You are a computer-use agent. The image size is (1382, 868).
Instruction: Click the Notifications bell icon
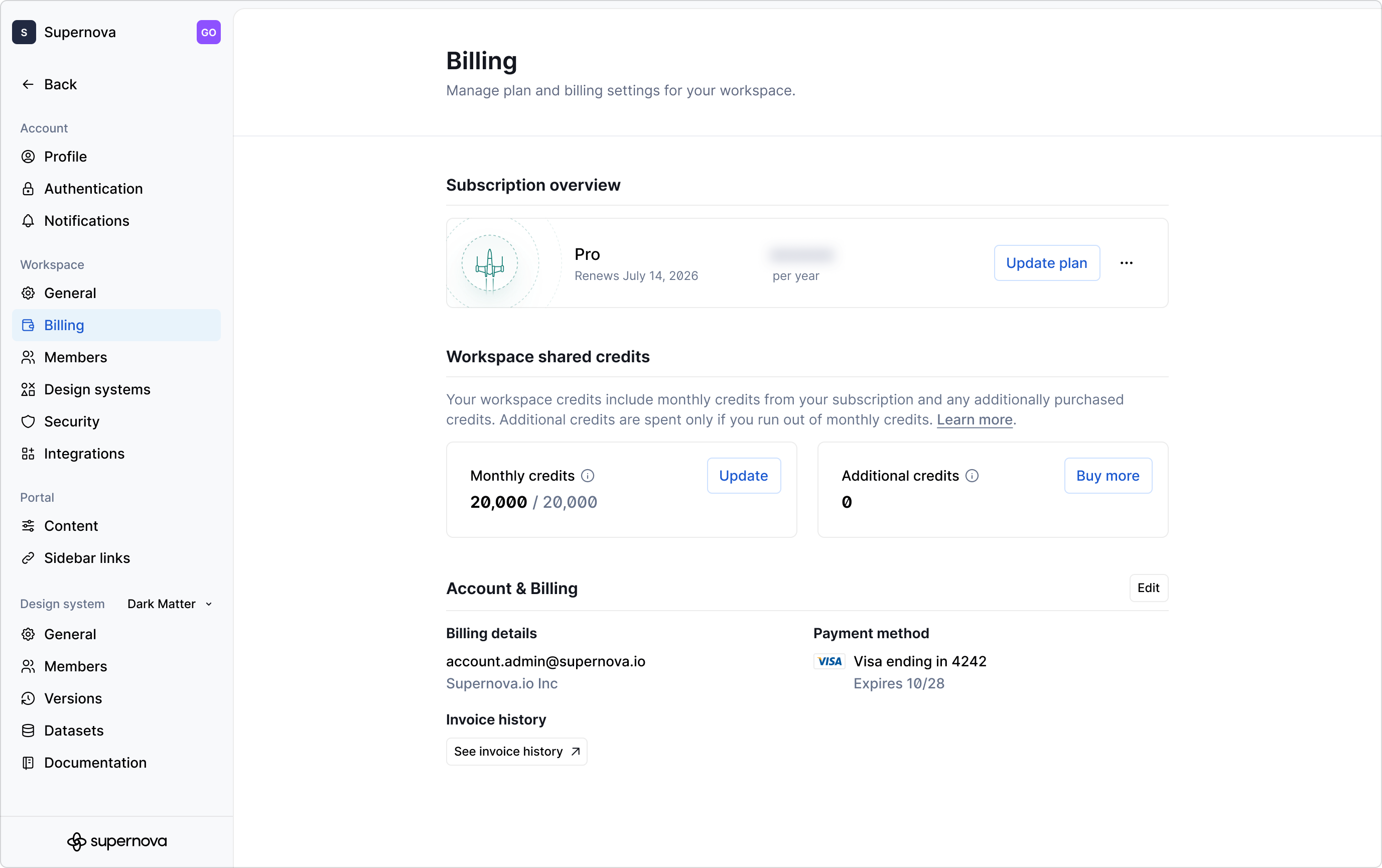28,221
